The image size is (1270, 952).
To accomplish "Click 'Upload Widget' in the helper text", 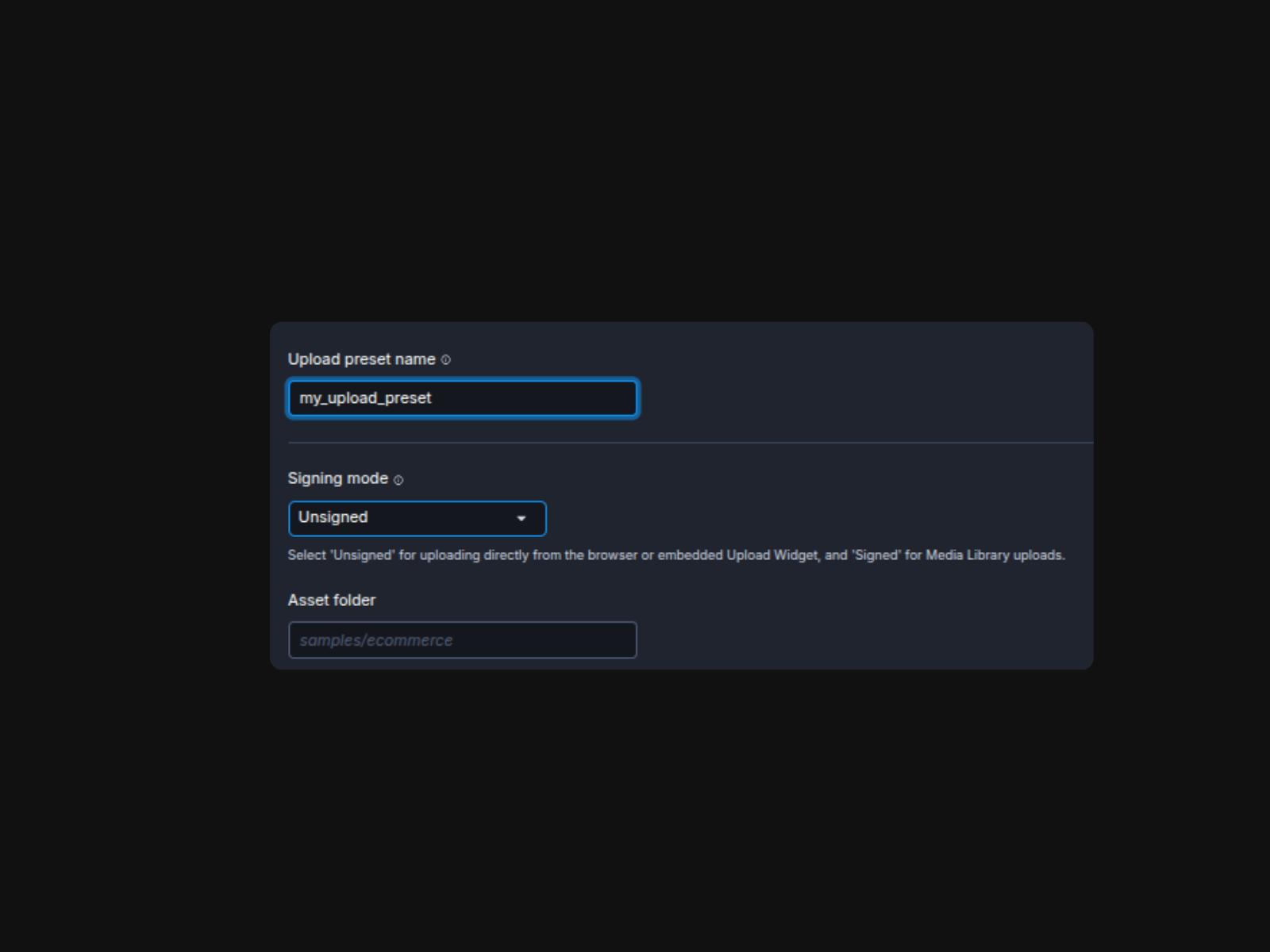I will [x=772, y=555].
